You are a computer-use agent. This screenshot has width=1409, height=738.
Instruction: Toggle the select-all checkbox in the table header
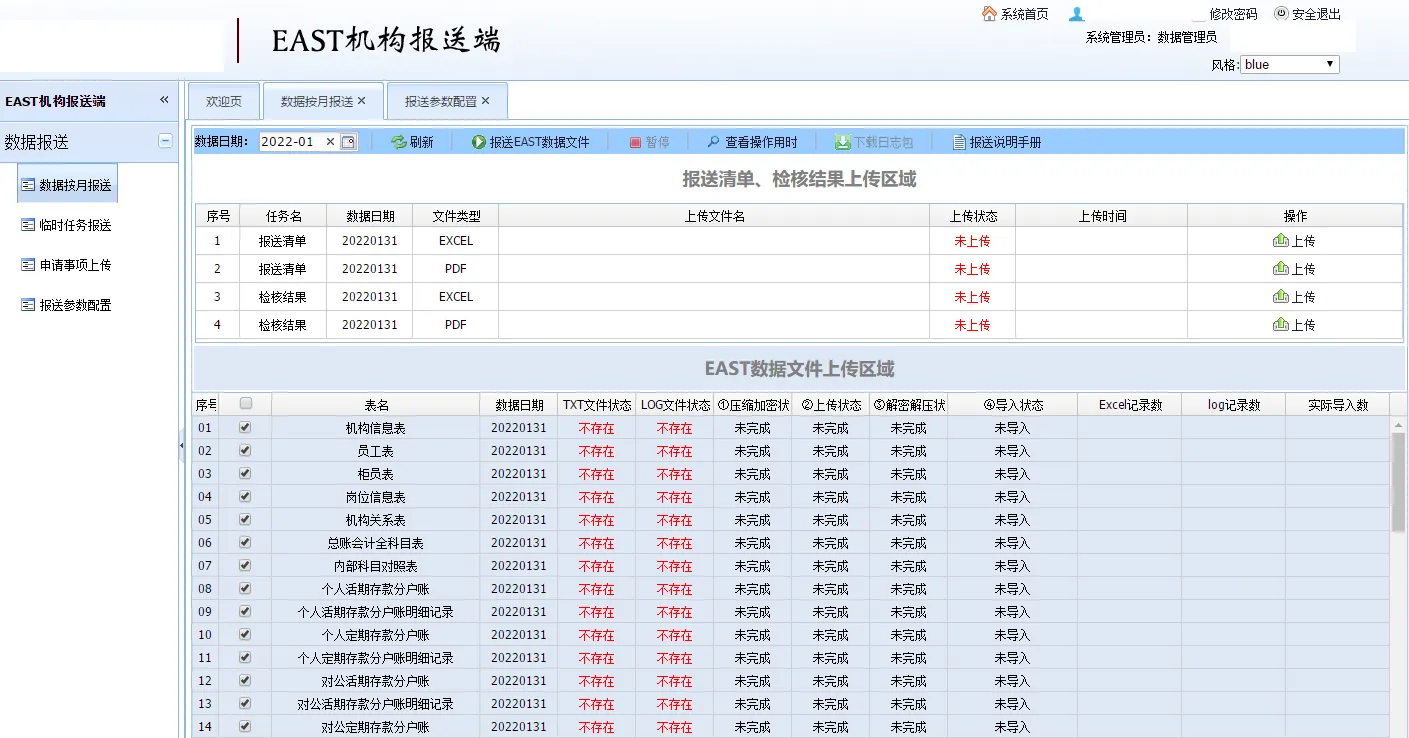click(x=246, y=404)
